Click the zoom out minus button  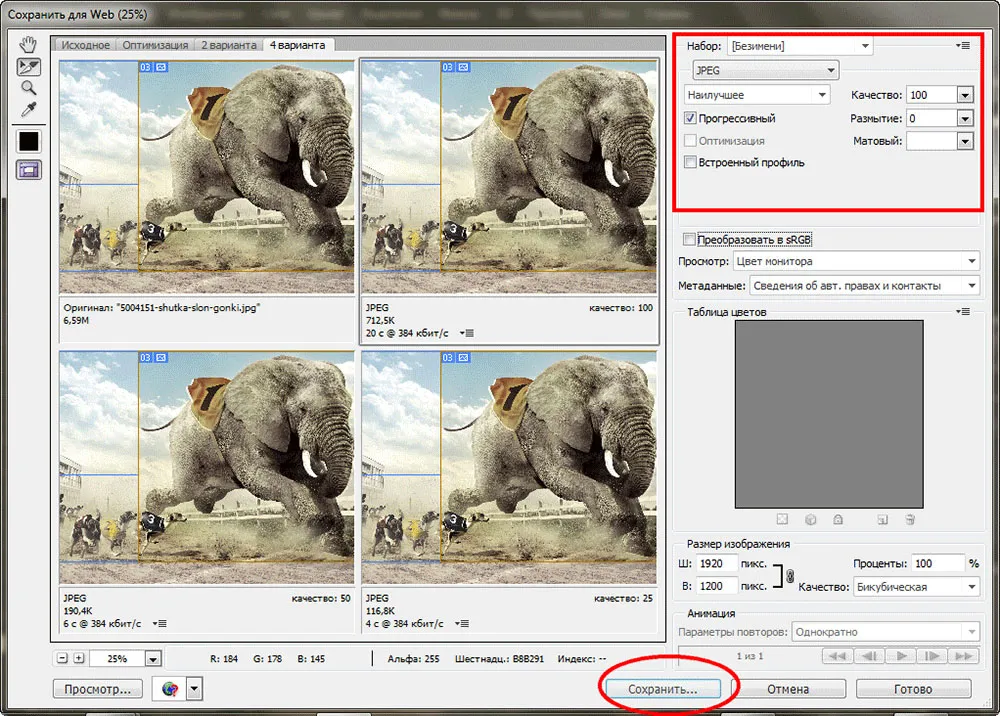coord(62,658)
